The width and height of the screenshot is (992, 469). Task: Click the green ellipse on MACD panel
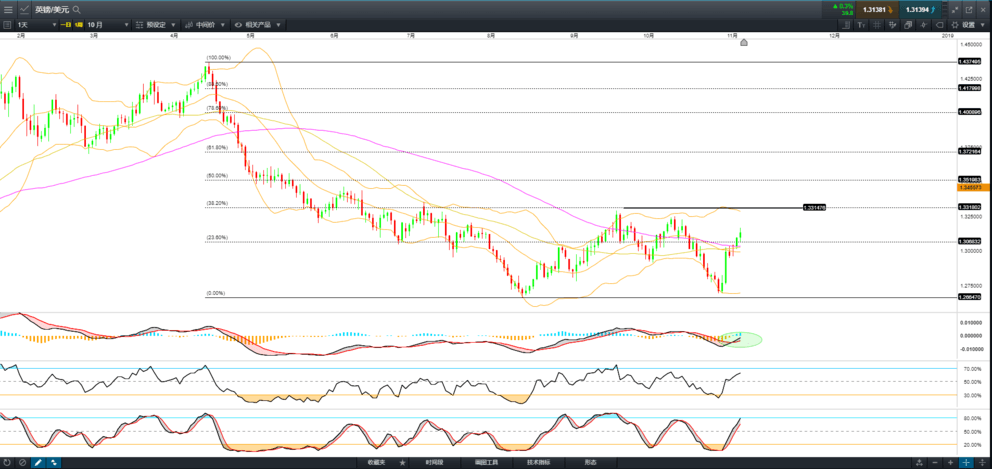coord(741,339)
